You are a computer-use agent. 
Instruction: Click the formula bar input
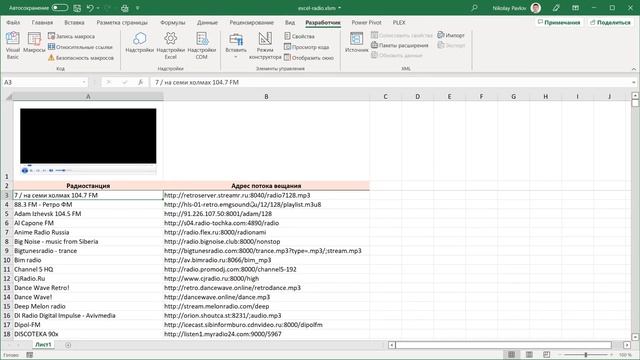click(390, 82)
